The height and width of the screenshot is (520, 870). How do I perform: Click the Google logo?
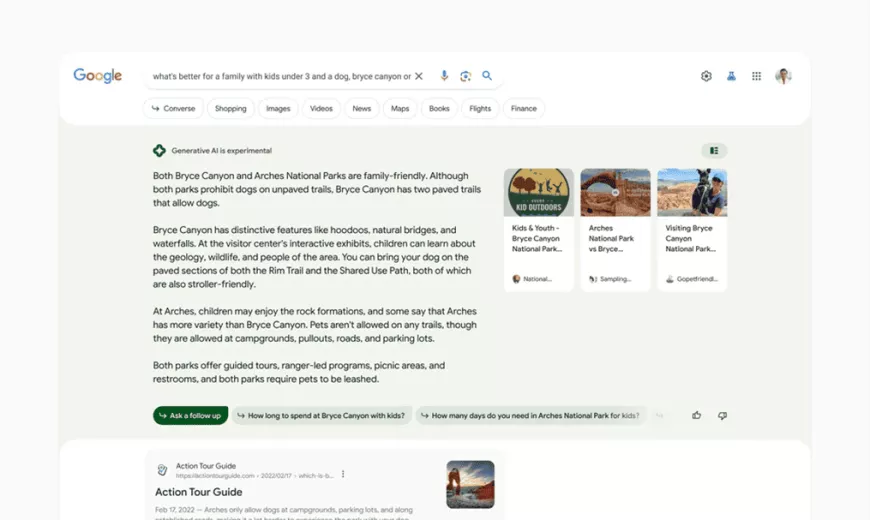click(x=98, y=75)
